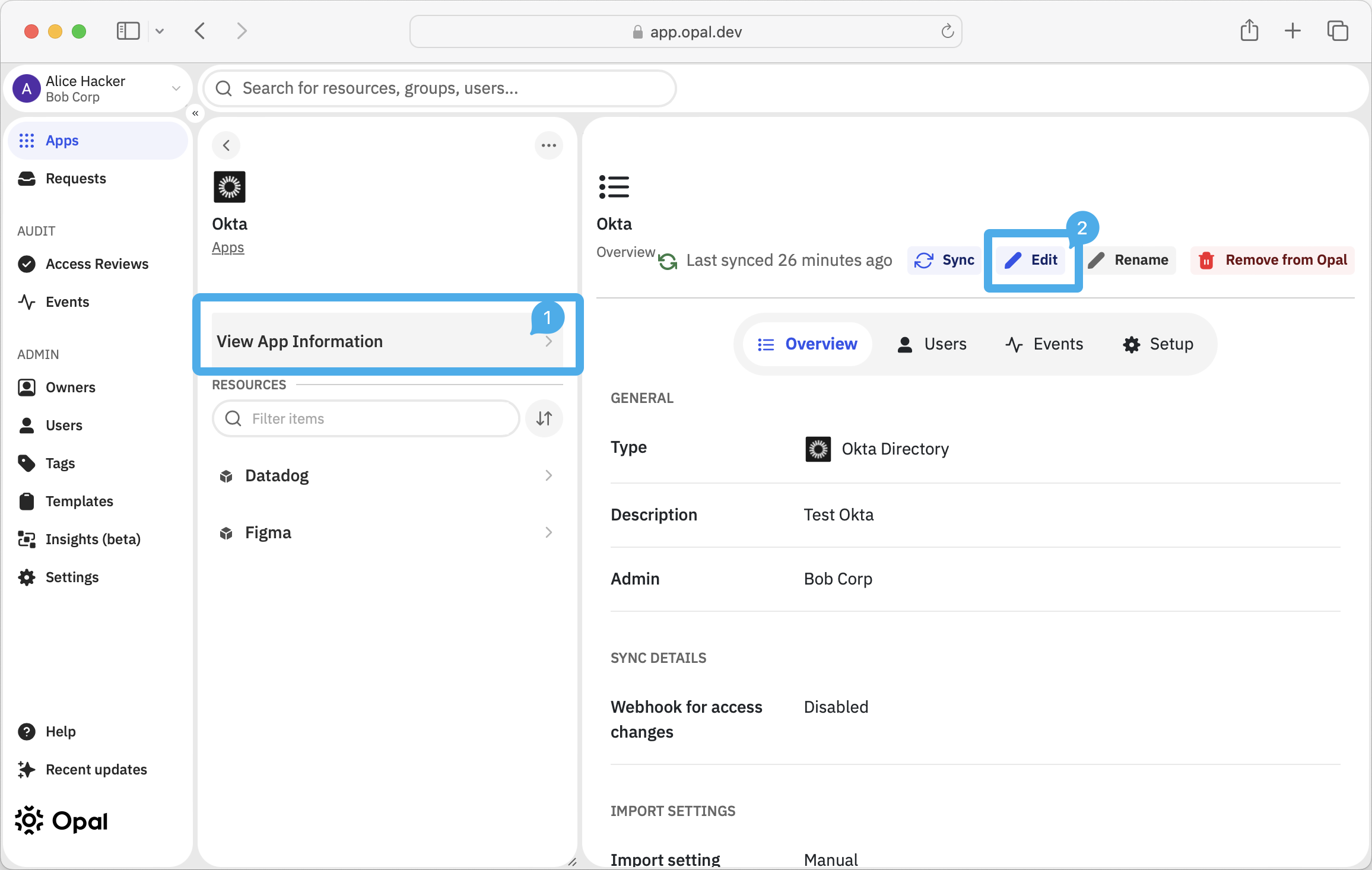Open Safari tab group dropdown arrow
Screen dimensions: 1372x870
point(160,31)
